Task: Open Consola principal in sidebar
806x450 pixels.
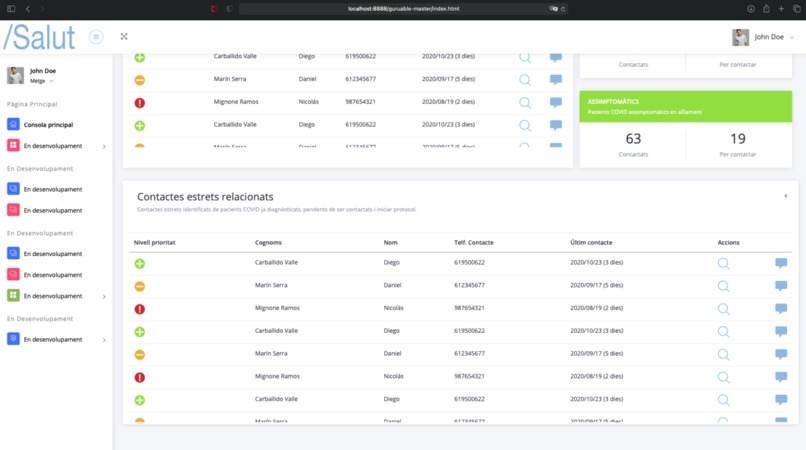Action: tap(48, 124)
